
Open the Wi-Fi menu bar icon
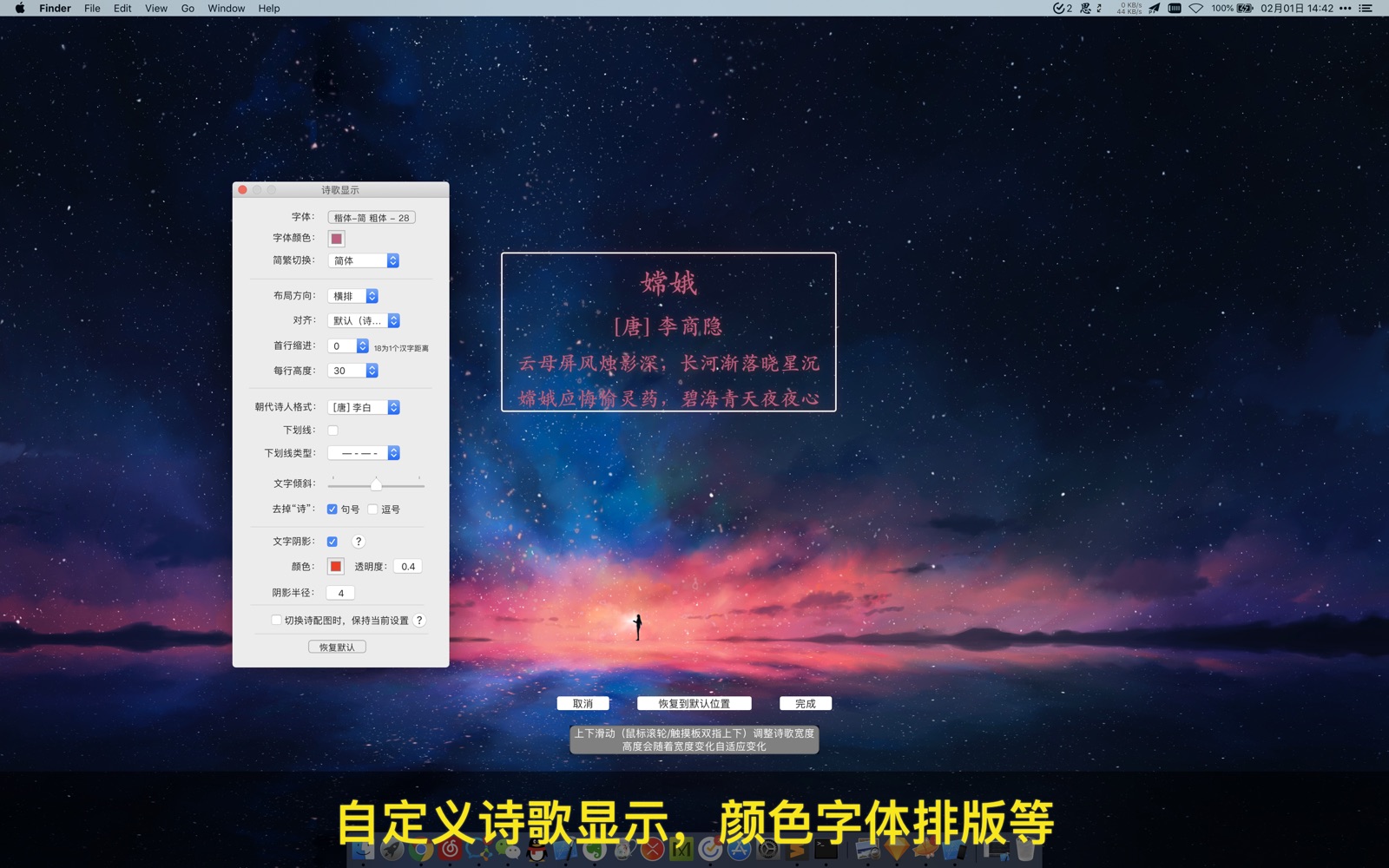[1196, 9]
